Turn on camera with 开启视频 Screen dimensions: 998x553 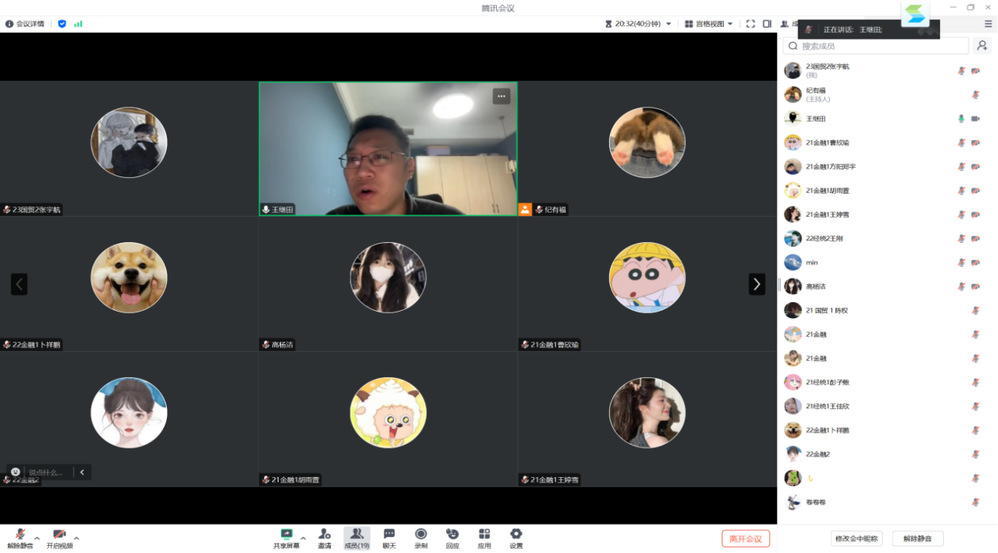point(59,536)
